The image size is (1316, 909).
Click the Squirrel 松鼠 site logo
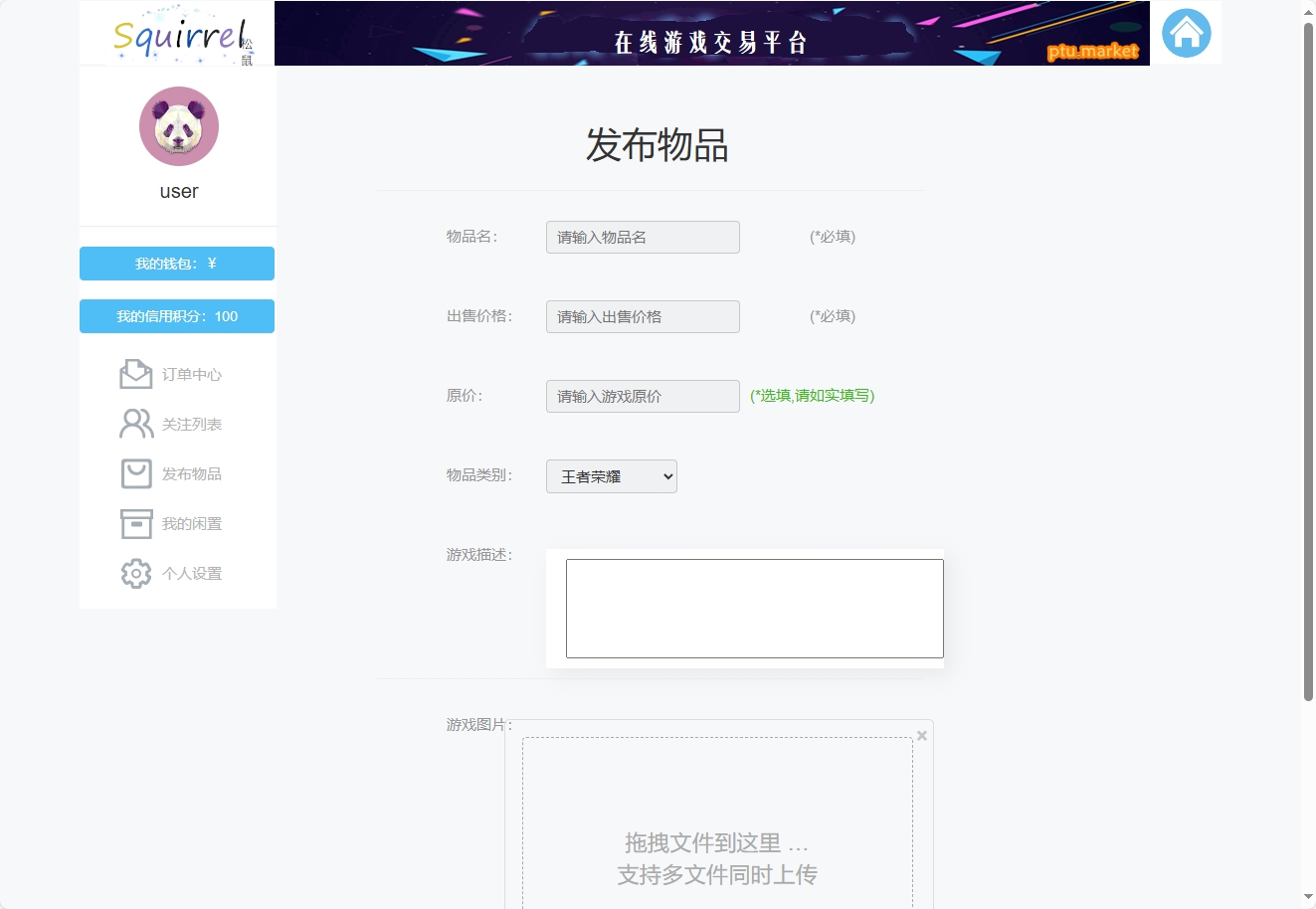click(x=177, y=33)
